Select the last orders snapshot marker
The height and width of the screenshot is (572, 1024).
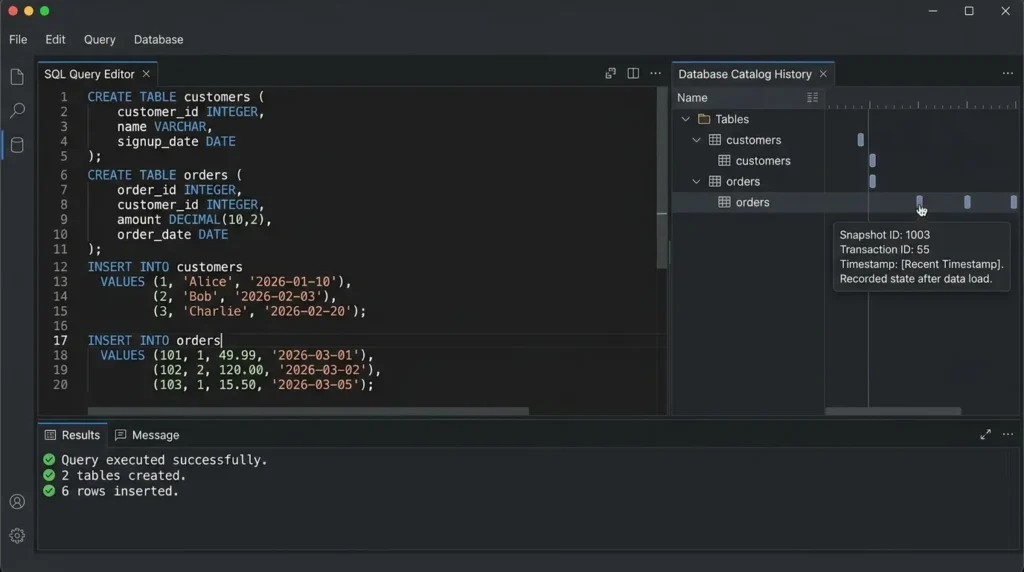click(x=1014, y=202)
